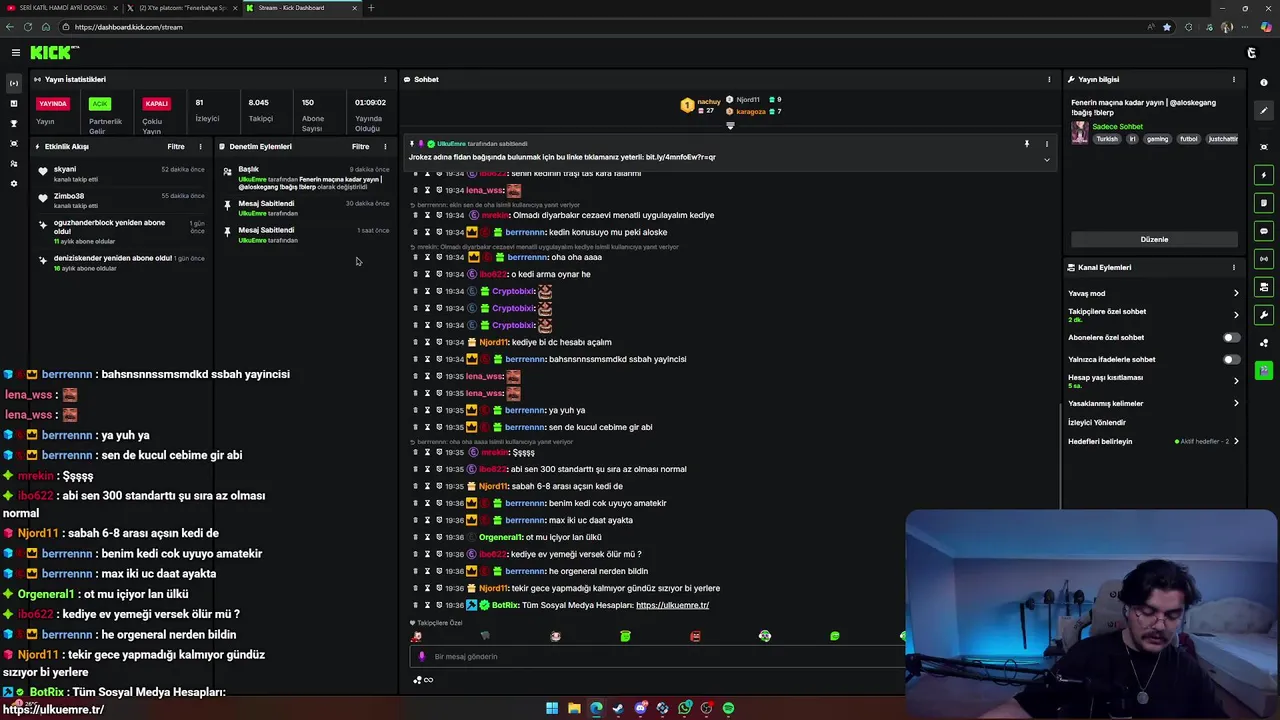Click the Sadece Sohbet category thumbnail

tap(1079, 133)
